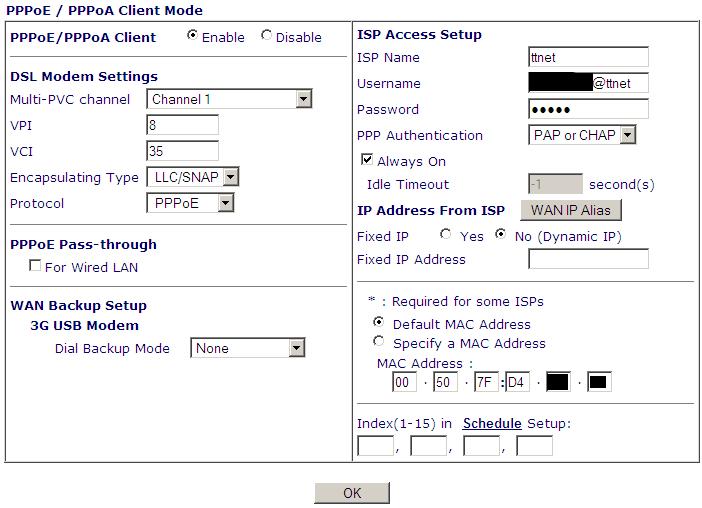The height and width of the screenshot is (508, 702).
Task: Click the VPI input field
Action: pos(182,125)
